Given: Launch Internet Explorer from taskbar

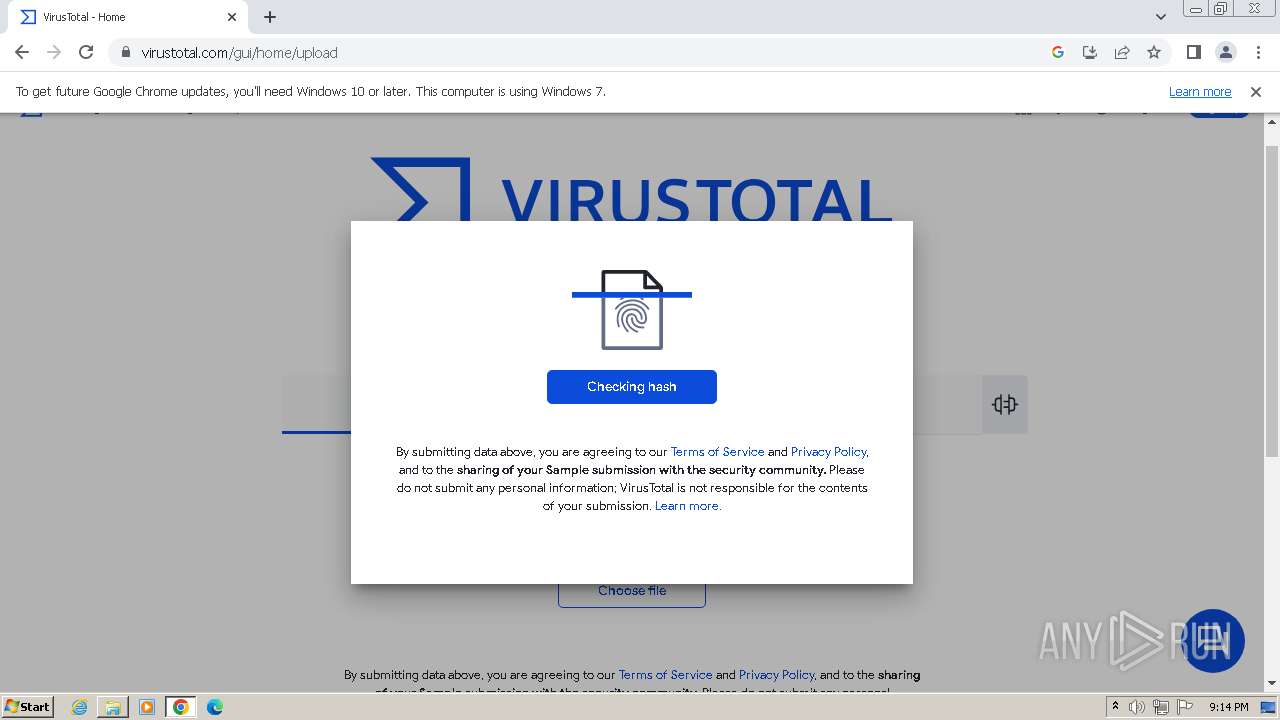Looking at the screenshot, I should (80, 707).
